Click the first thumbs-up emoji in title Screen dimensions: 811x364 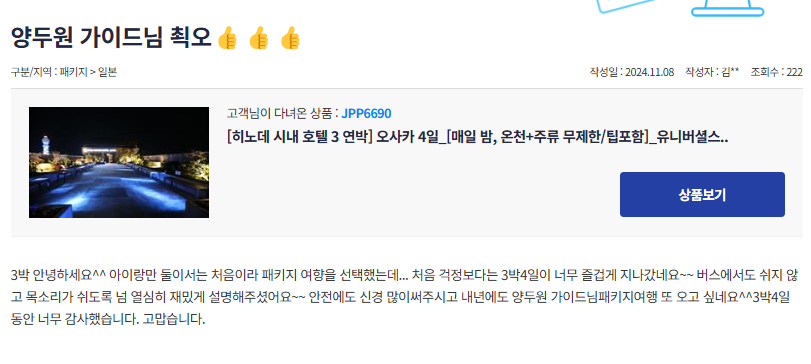click(x=228, y=38)
